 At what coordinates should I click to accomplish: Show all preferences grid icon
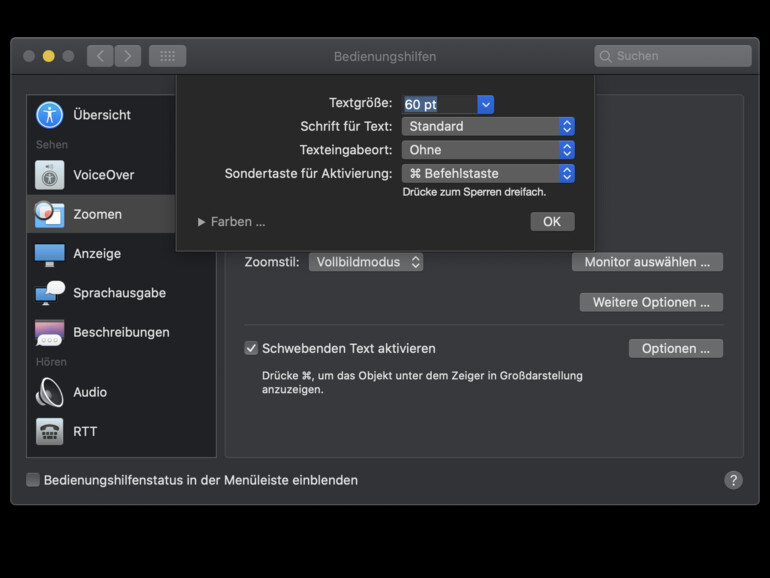(x=167, y=56)
